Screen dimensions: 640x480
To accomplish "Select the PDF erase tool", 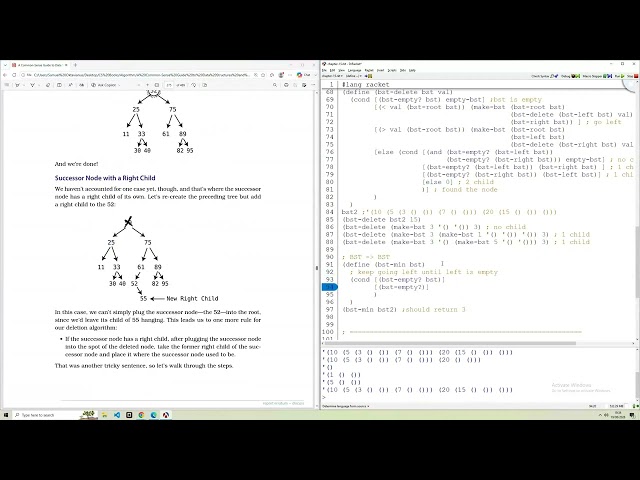I will coord(48,85).
